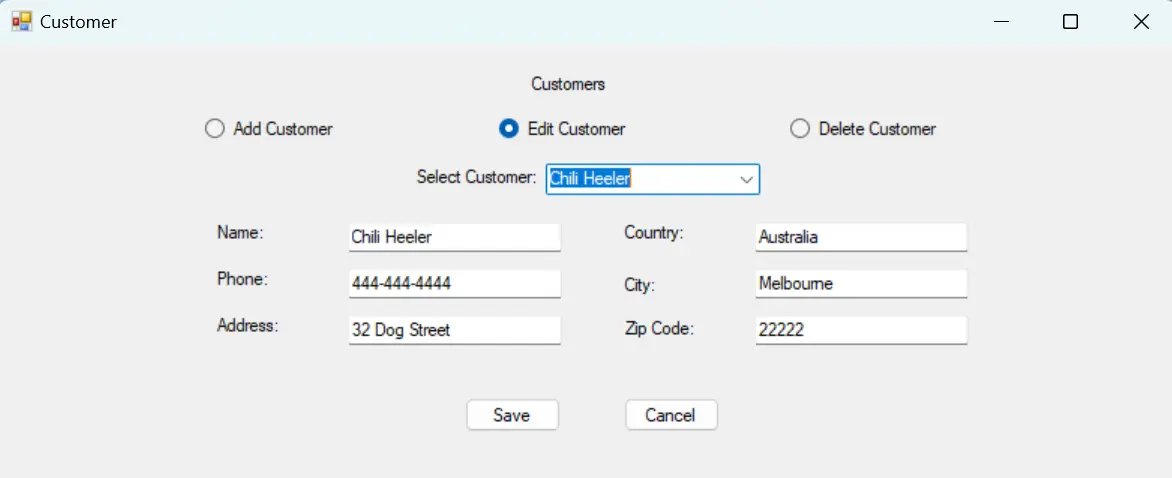1172x478 pixels.
Task: Maximize the Customer window
Action: pyautogui.click(x=1070, y=22)
